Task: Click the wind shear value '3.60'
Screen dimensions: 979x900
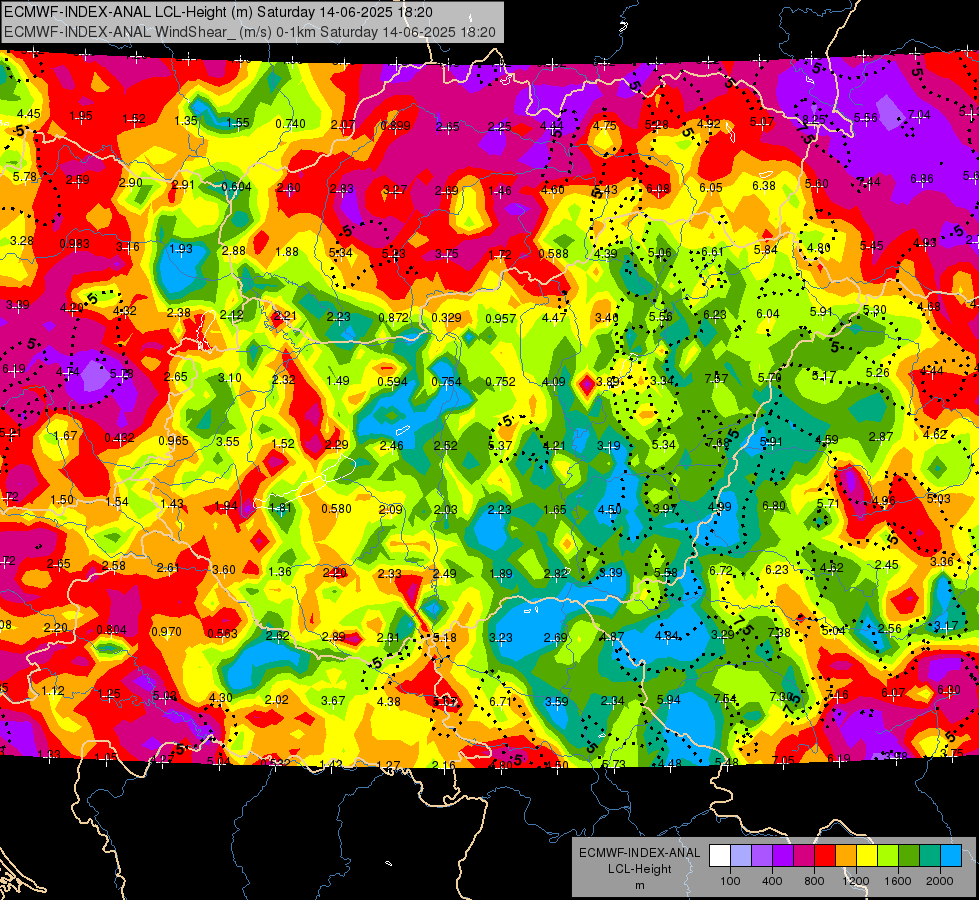Action: coord(224,570)
